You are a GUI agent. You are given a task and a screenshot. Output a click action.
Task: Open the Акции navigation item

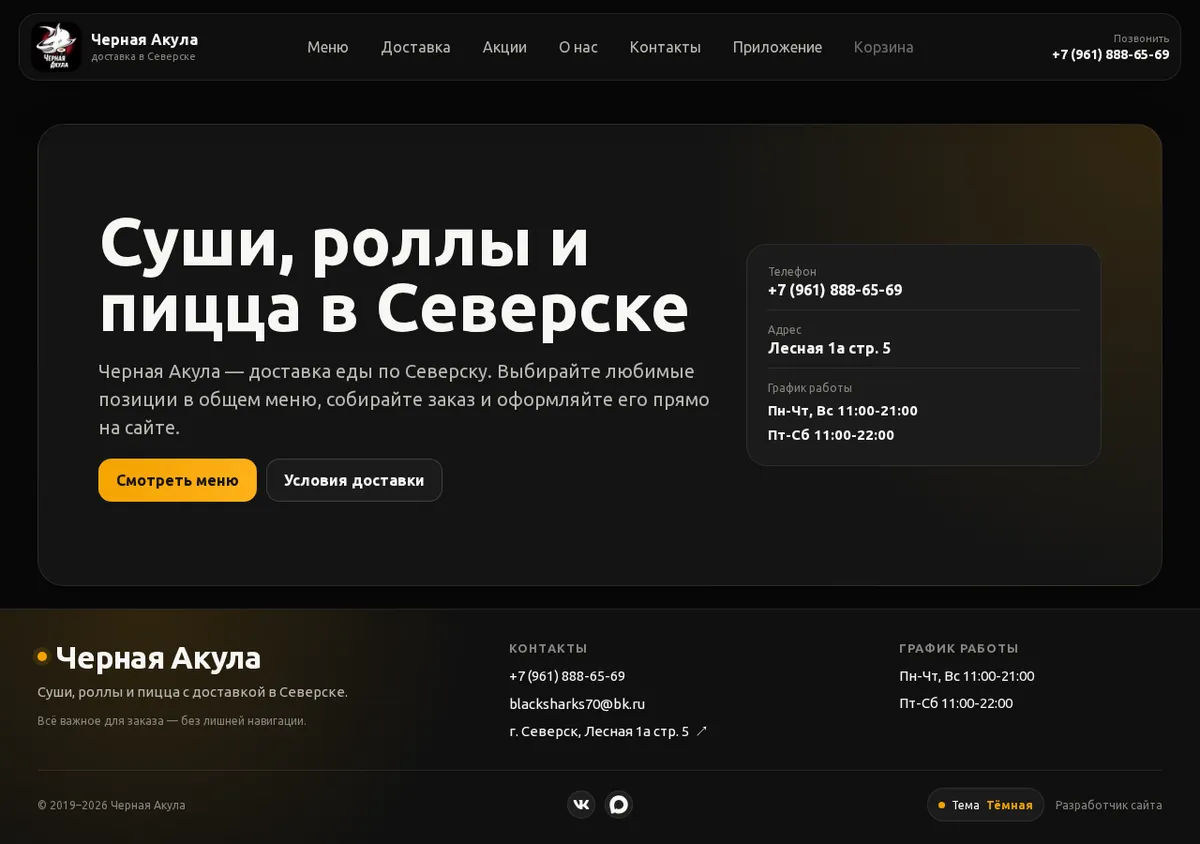click(505, 47)
